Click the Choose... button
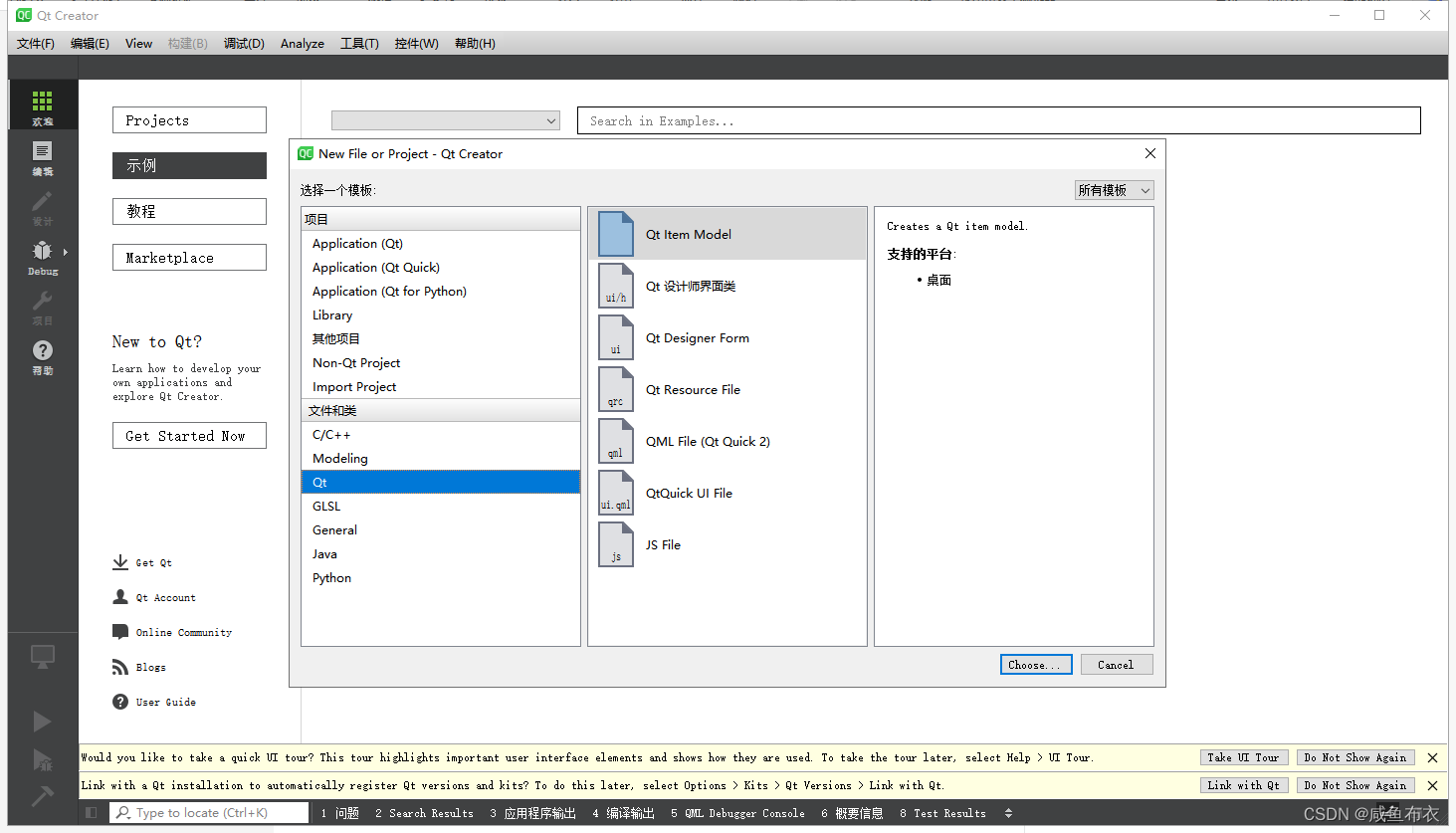Viewport: 1456px width, 833px height. coord(1036,665)
